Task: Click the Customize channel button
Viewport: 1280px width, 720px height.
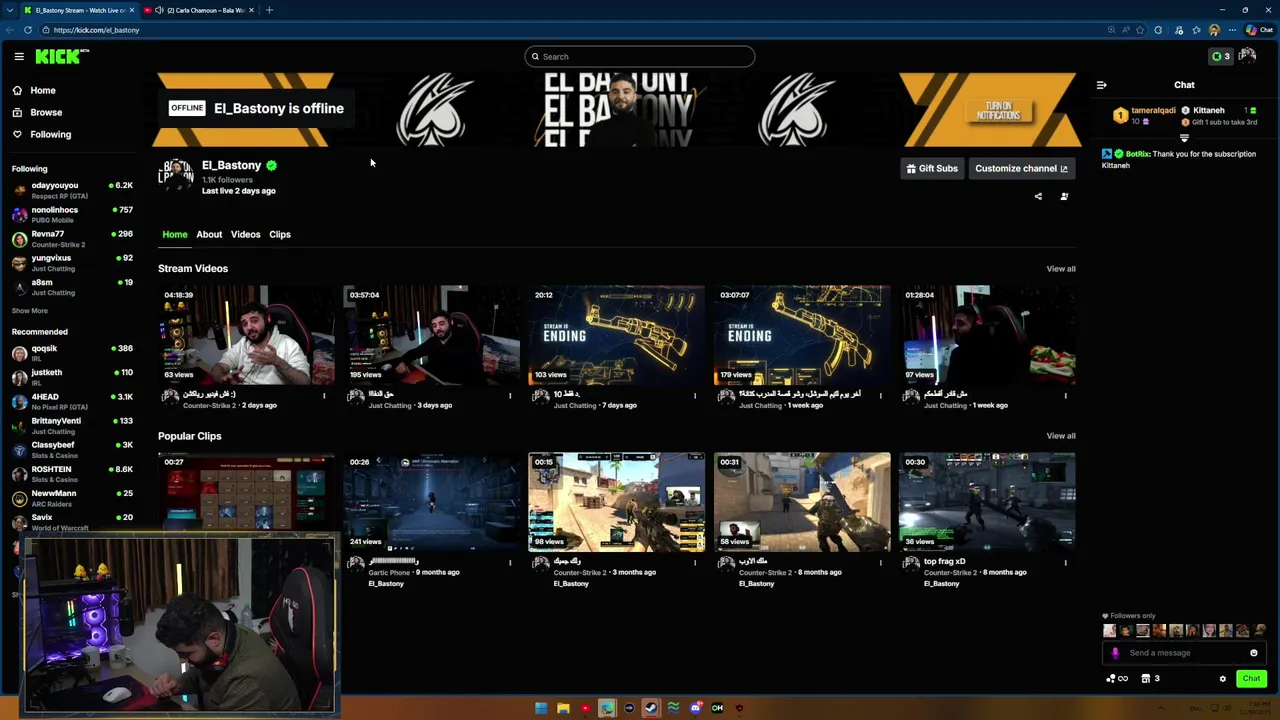Action: click(1021, 168)
